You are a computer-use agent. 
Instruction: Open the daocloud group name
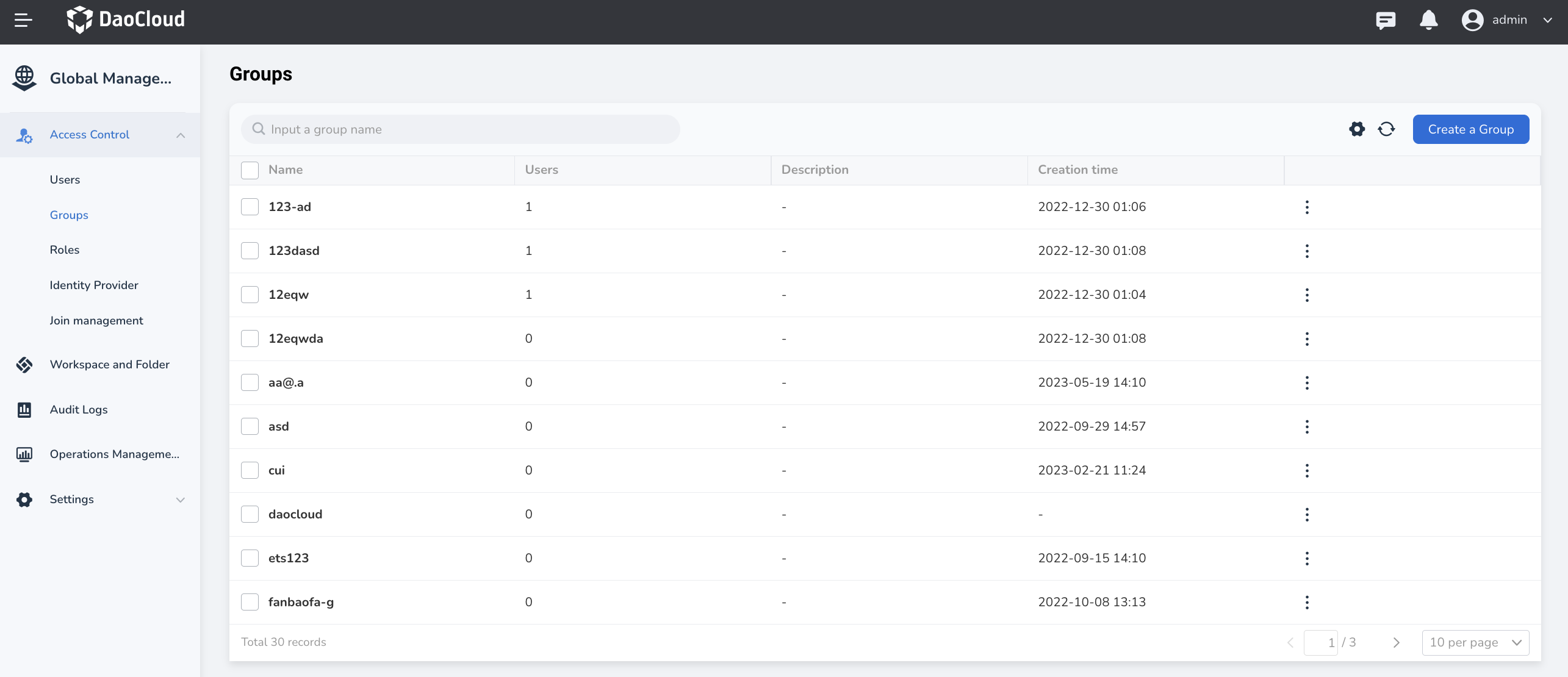coord(295,515)
